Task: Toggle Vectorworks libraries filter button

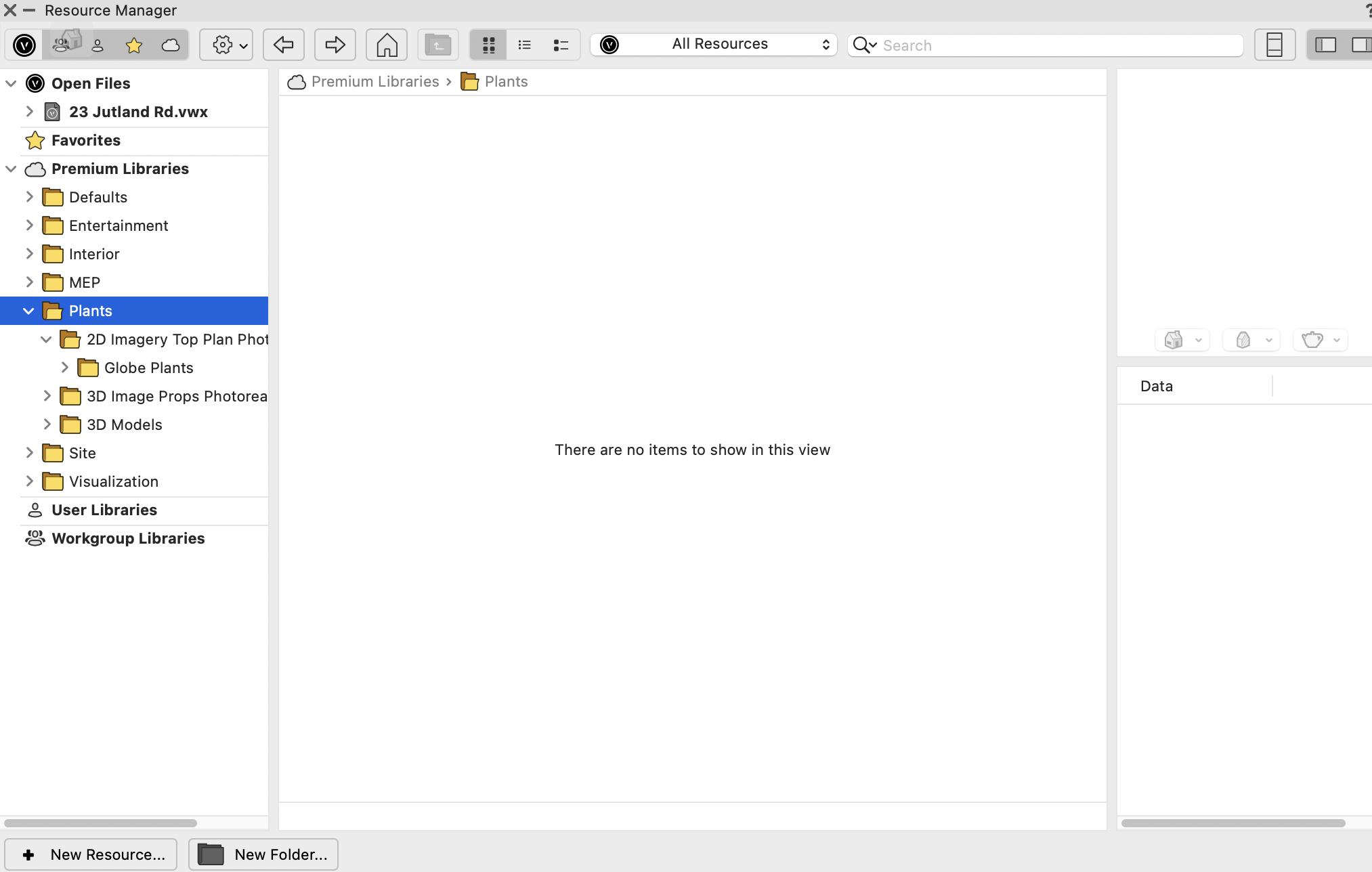Action: (24, 45)
